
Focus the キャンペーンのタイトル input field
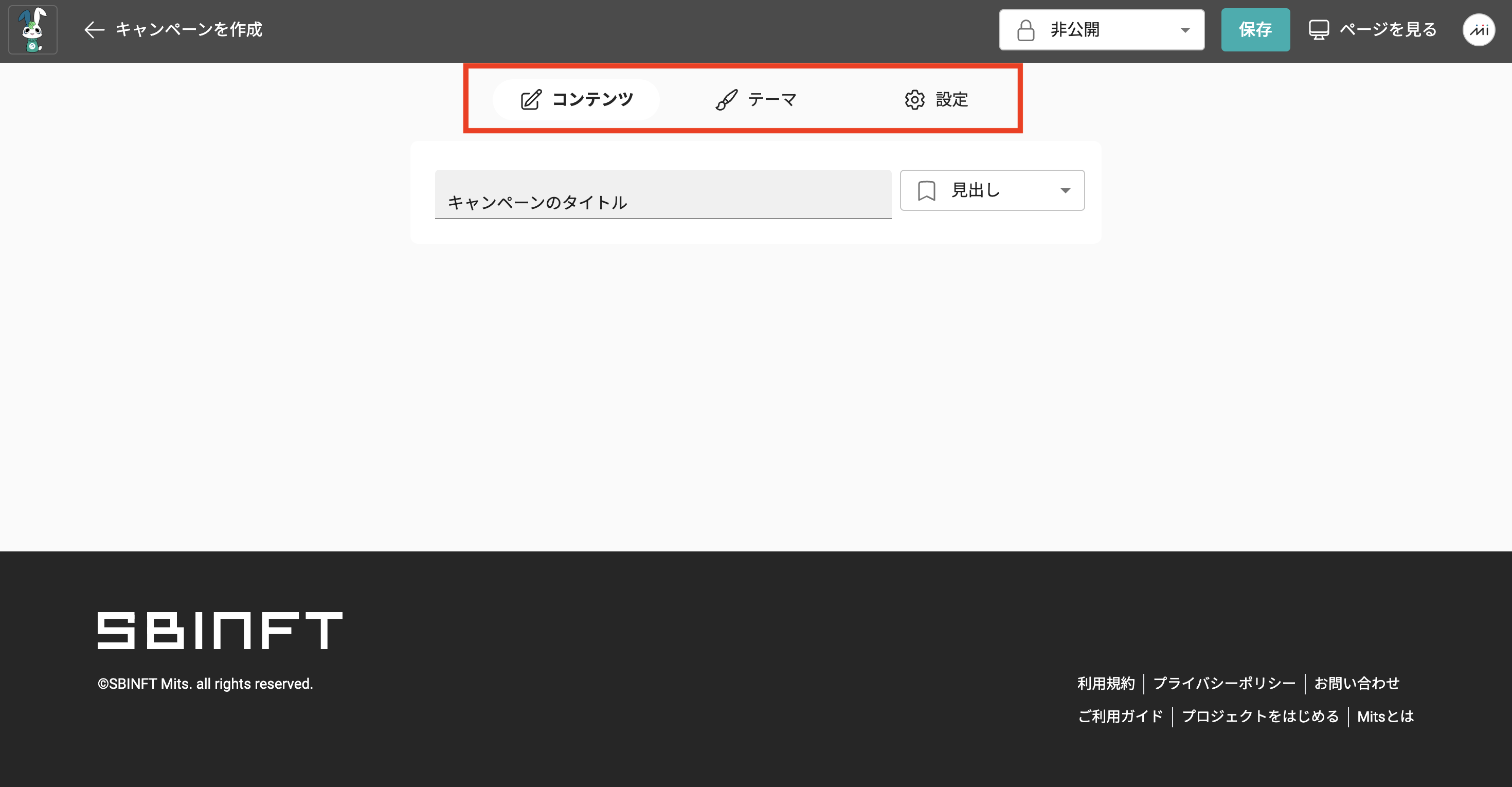pos(663,194)
